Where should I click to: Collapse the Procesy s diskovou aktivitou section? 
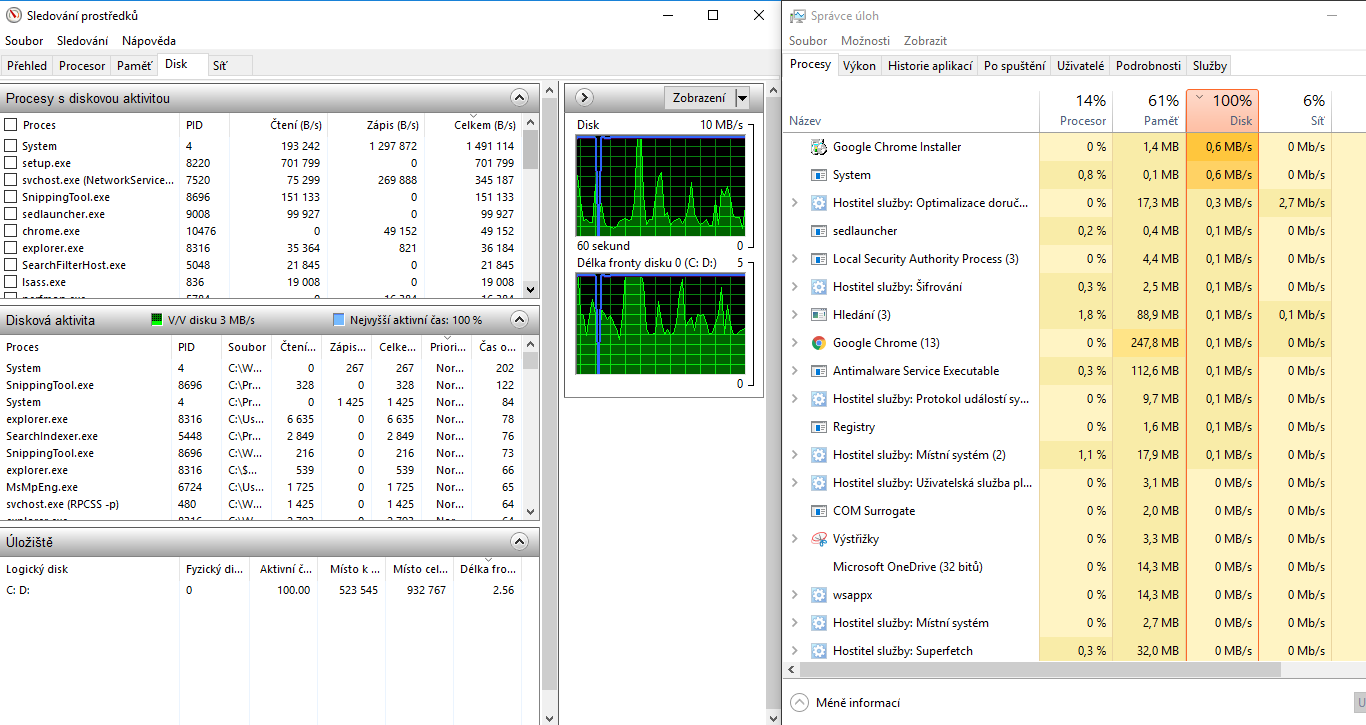pyautogui.click(x=519, y=98)
